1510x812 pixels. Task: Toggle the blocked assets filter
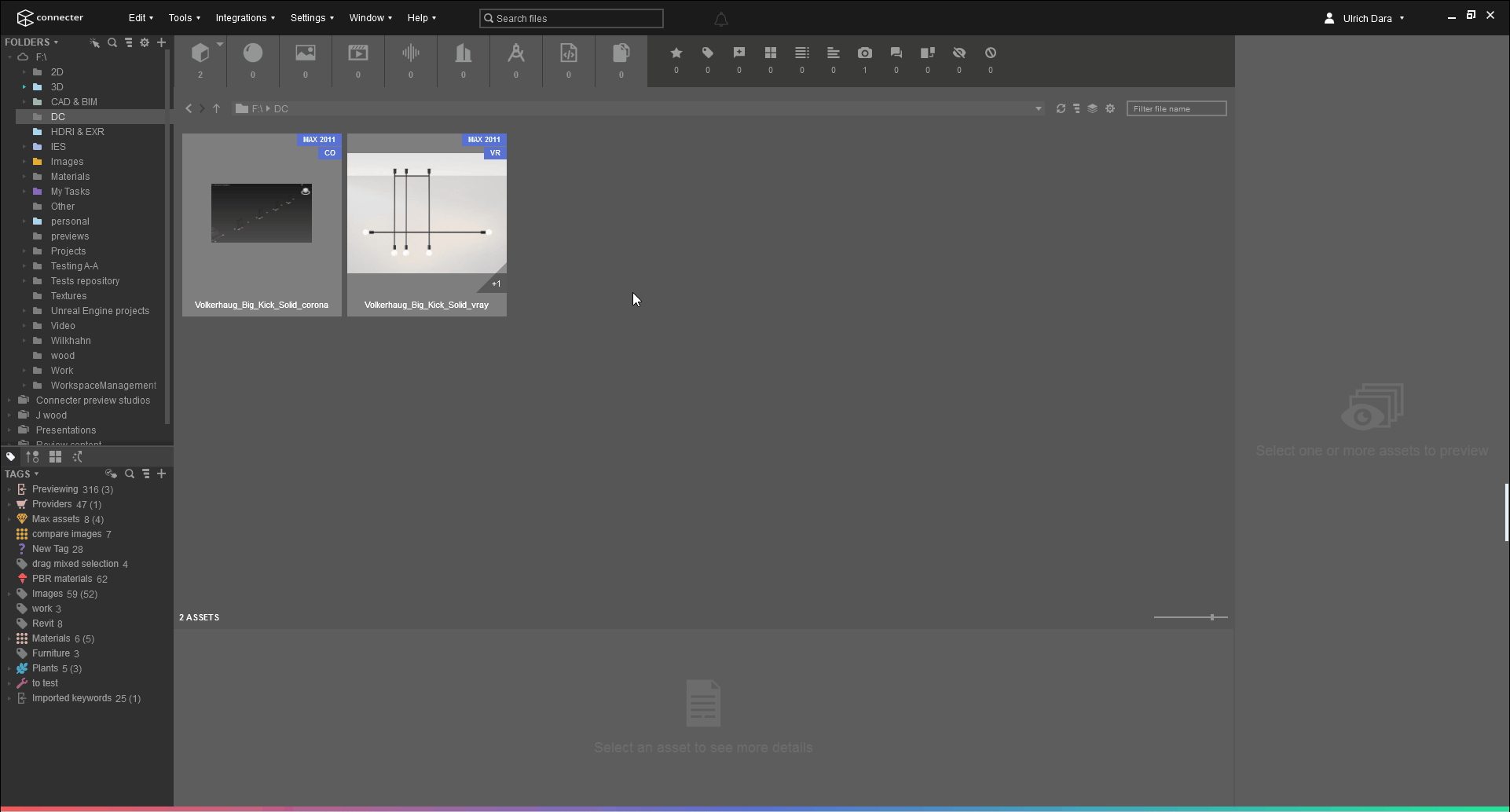click(990, 53)
